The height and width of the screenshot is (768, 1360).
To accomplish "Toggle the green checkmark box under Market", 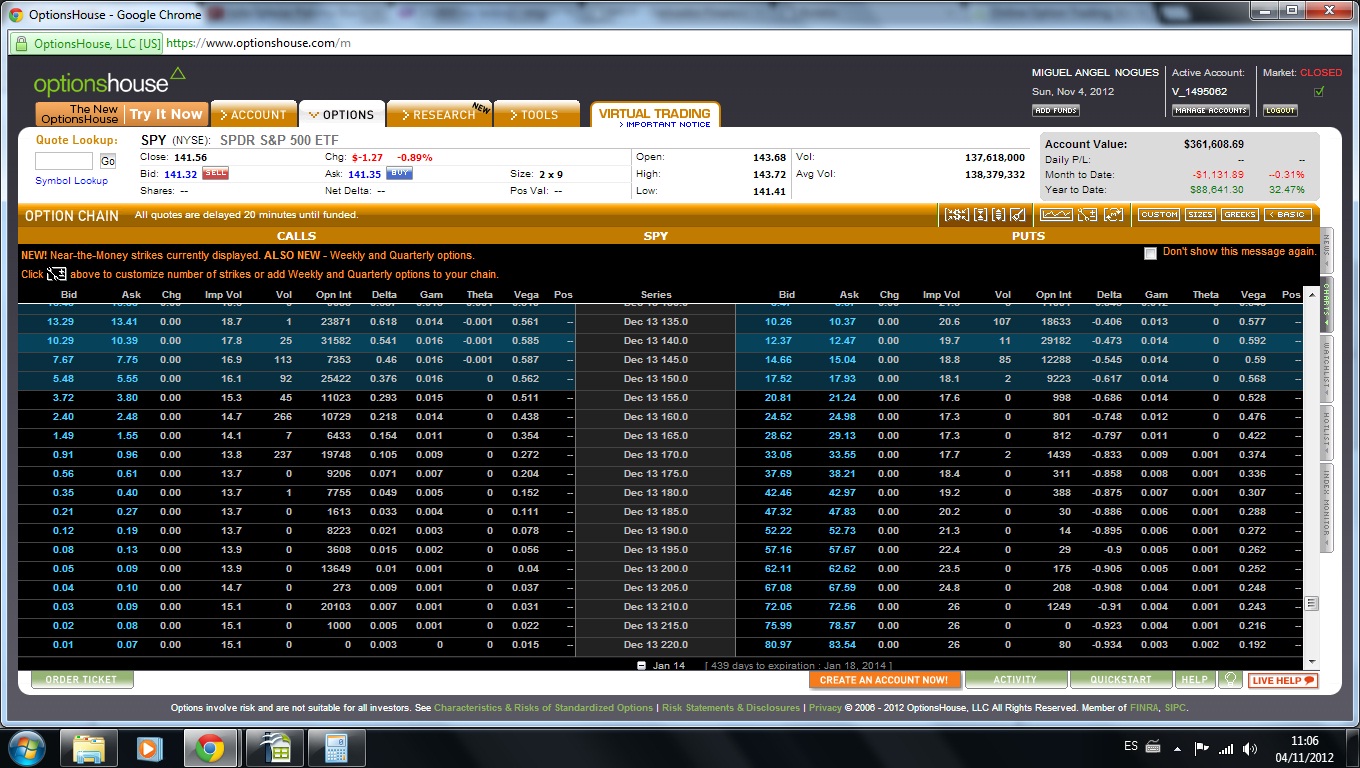I will (1319, 92).
